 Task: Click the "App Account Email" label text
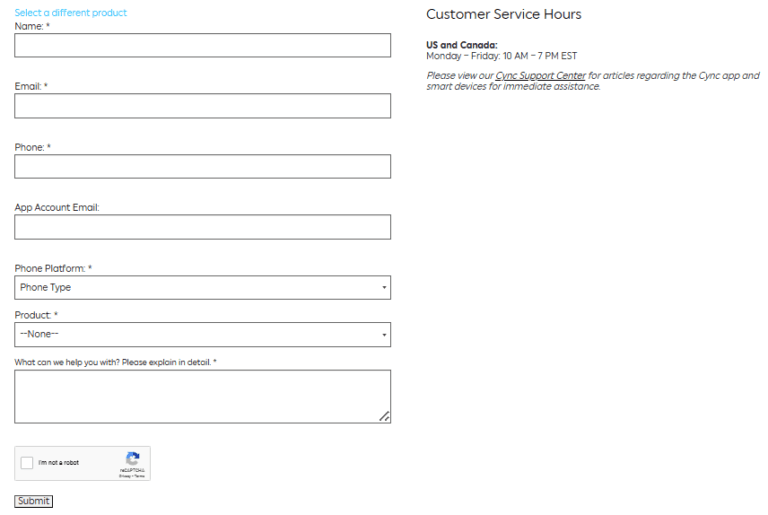tap(56, 207)
